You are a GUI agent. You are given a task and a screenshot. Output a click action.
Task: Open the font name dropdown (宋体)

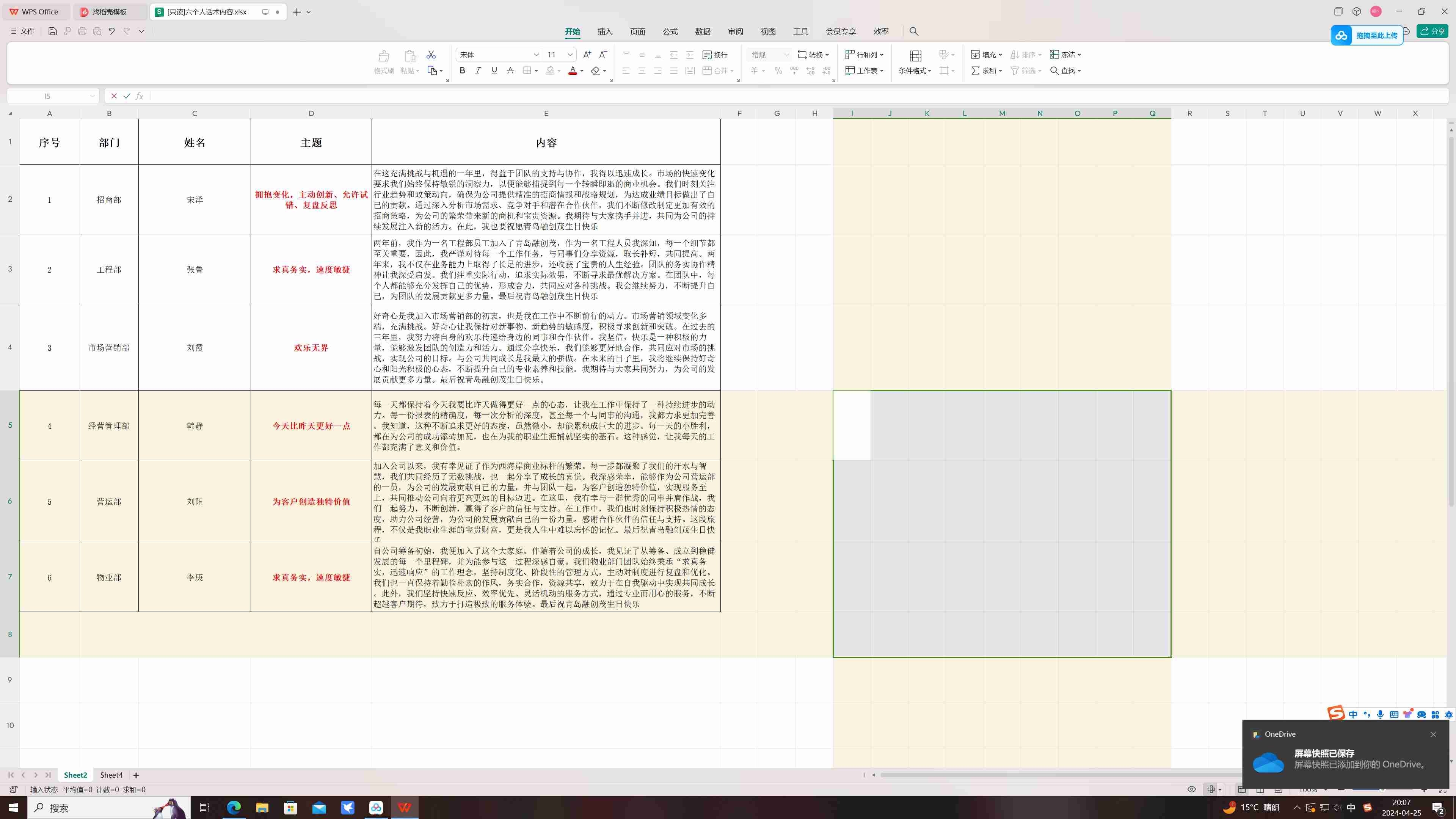pos(537,55)
